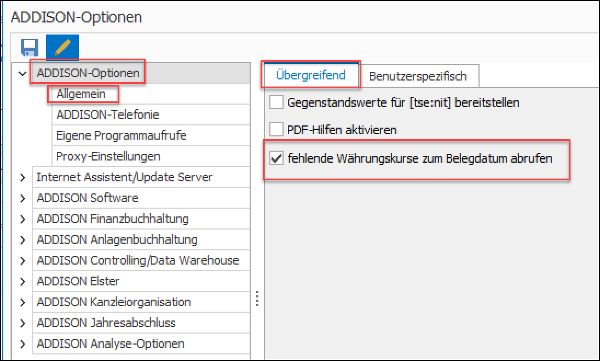Select ADDISON Anlagenbuchhaltung tree label

point(117,240)
